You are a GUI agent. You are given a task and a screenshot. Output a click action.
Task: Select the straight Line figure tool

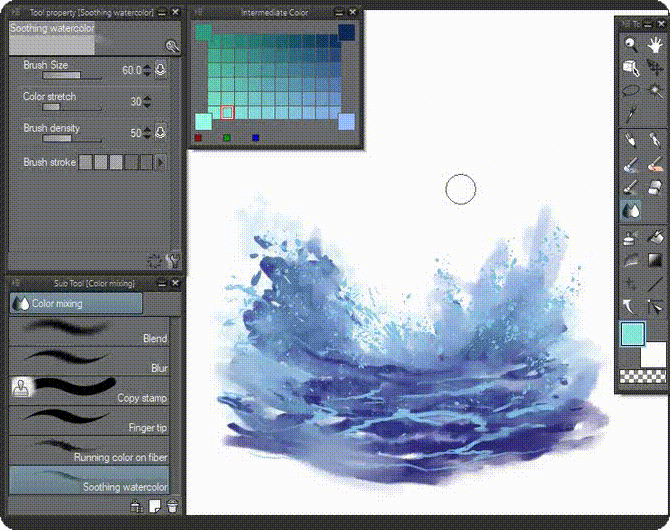click(655, 283)
